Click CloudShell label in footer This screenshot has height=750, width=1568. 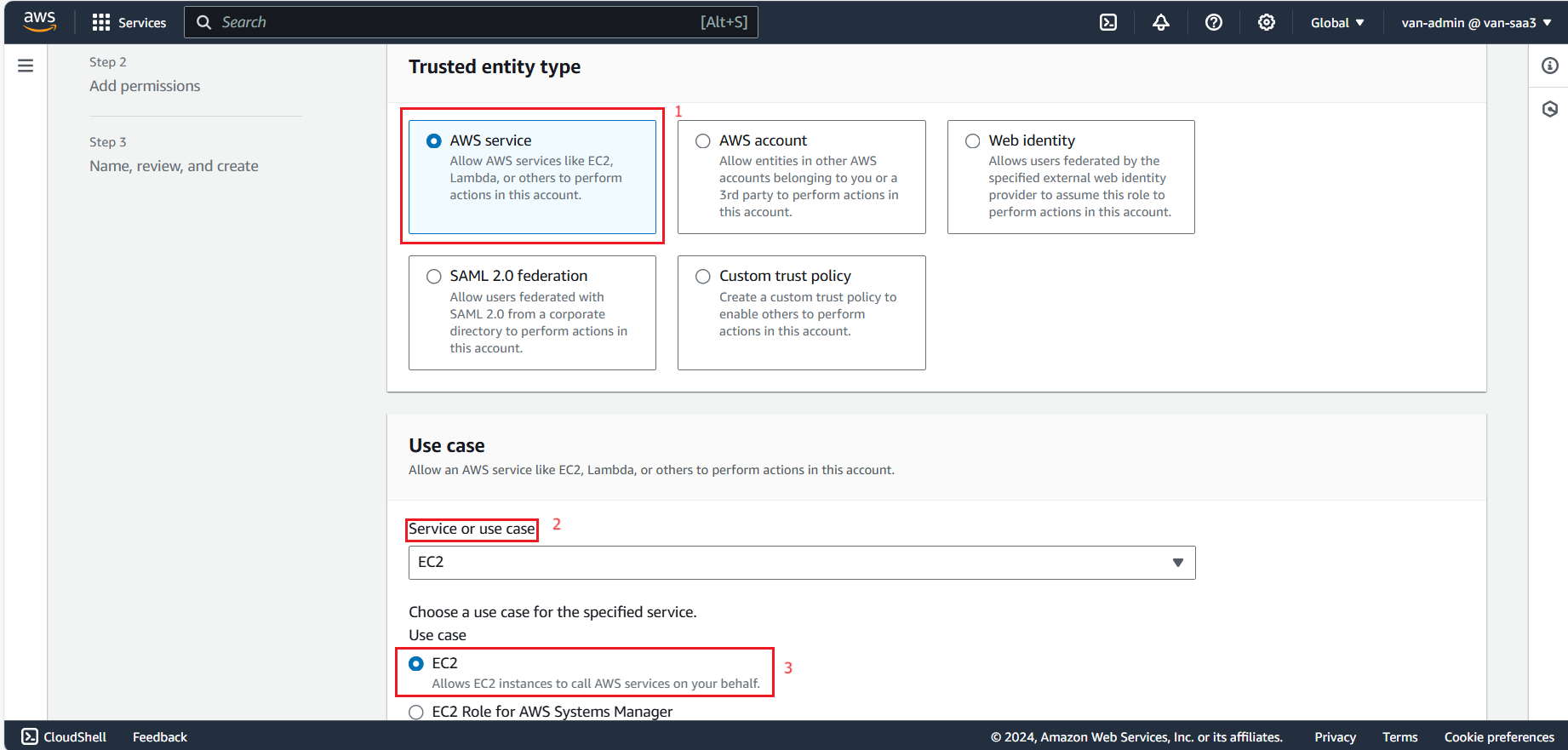(75, 737)
